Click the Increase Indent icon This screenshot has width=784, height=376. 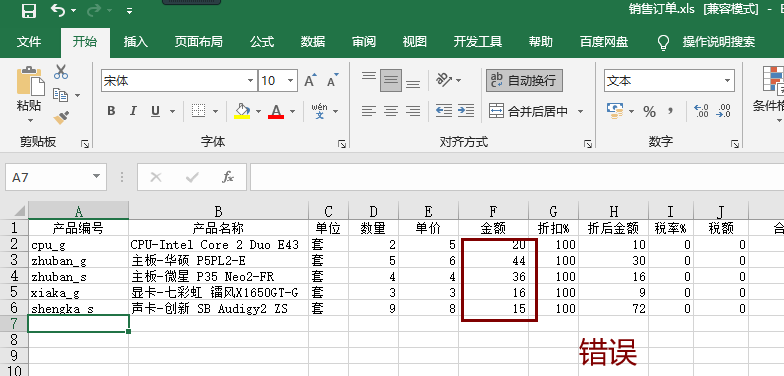(x=466, y=111)
